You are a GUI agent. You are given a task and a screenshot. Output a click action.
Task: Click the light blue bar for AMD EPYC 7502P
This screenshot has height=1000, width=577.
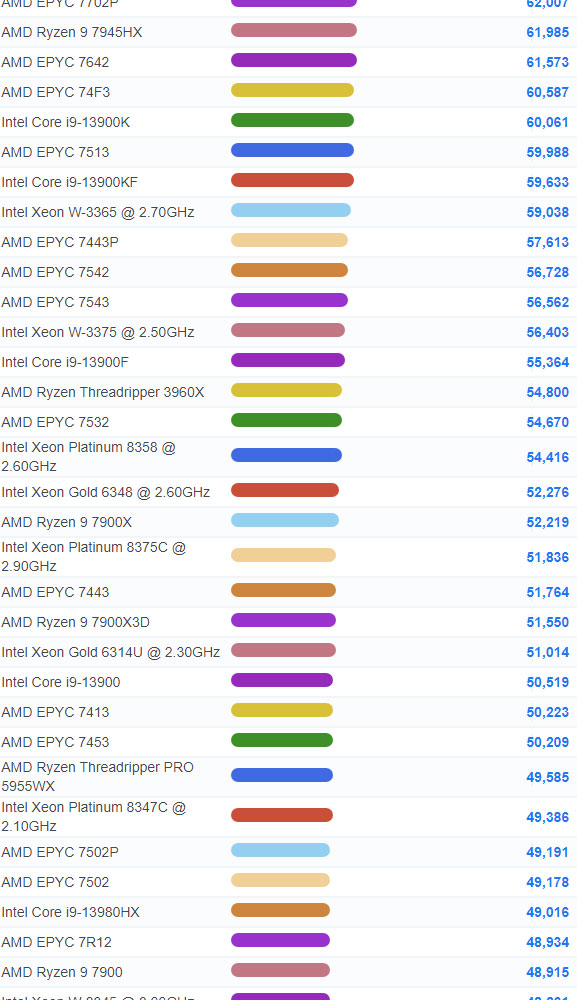tap(280, 850)
